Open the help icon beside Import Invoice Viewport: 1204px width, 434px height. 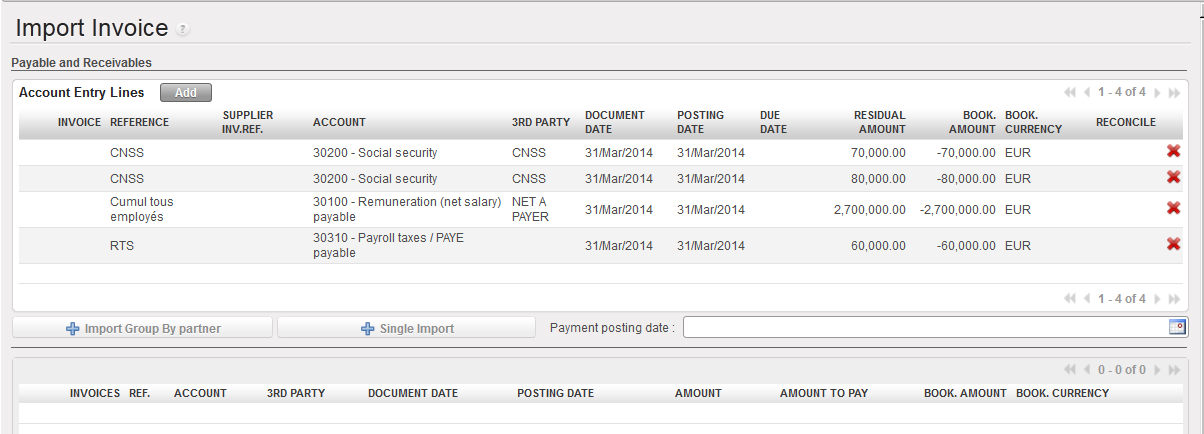[x=182, y=30]
